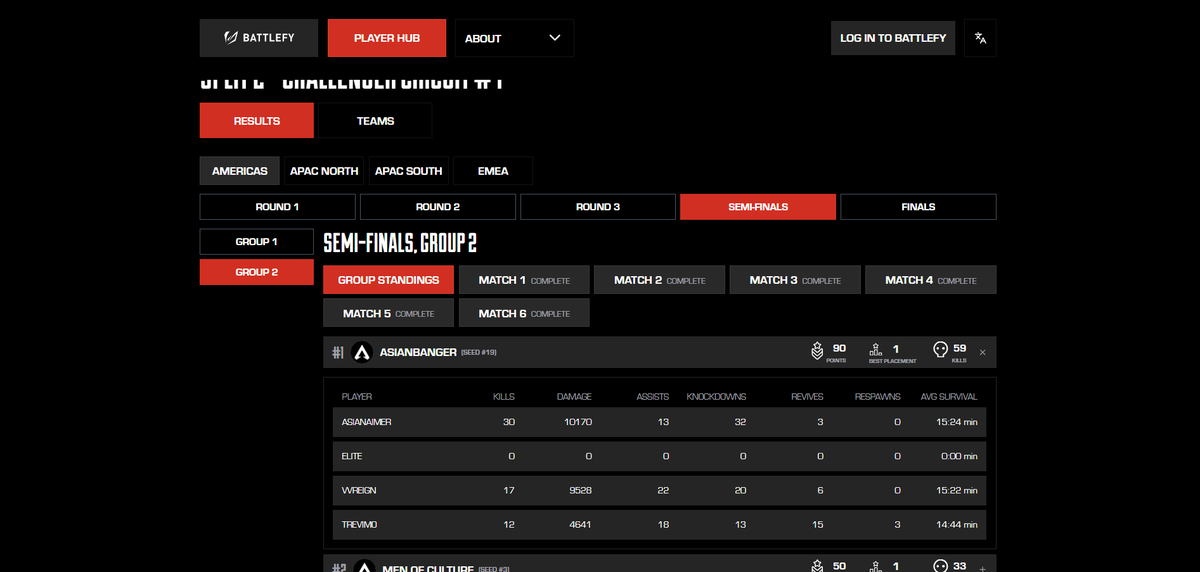The image size is (1200, 572).
Task: Expand the Men of Culture team row
Action: point(982,567)
